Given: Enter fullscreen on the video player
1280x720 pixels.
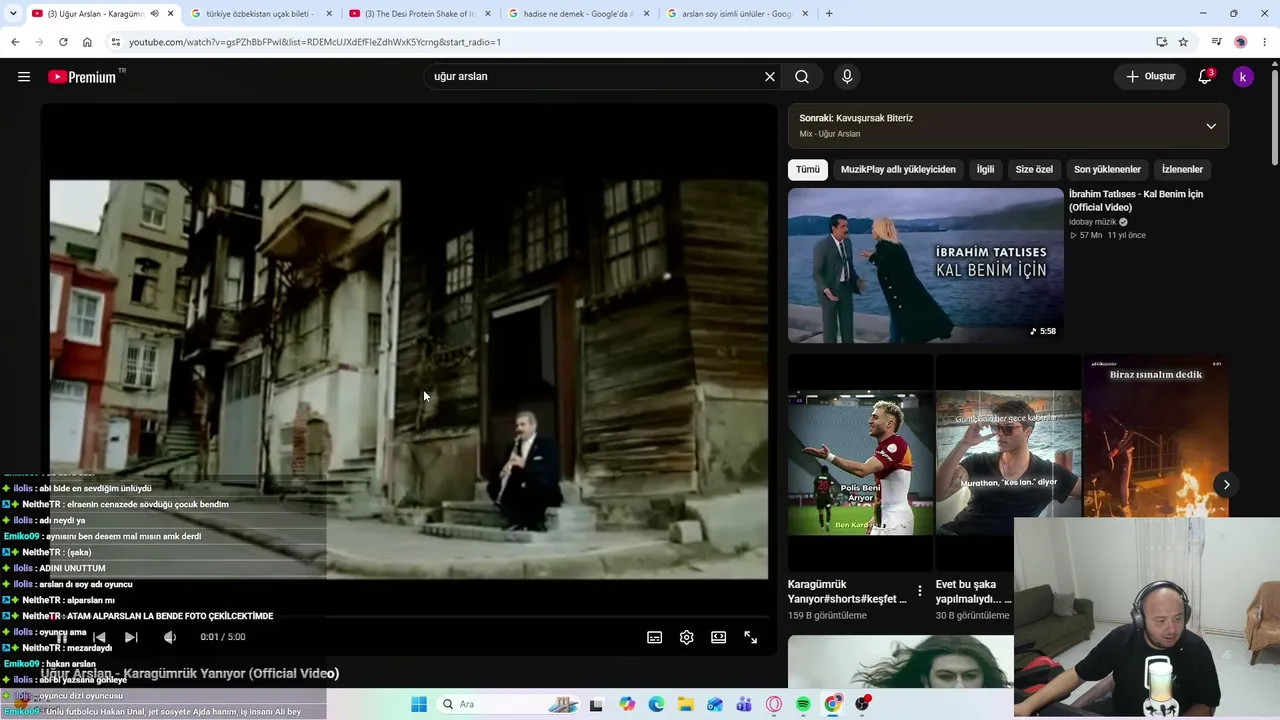Looking at the screenshot, I should (750, 637).
